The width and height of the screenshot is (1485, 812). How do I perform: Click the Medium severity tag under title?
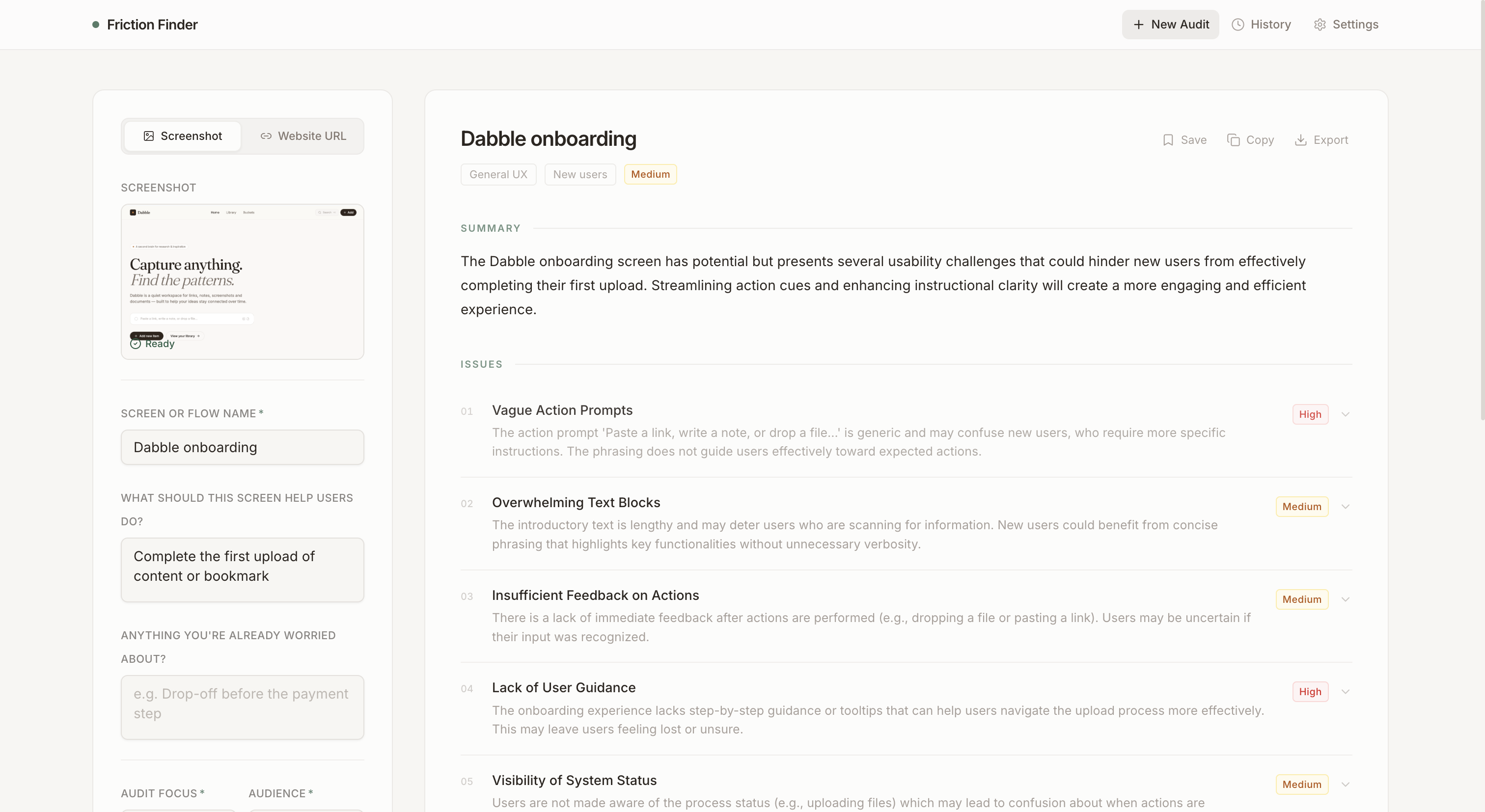tap(650, 174)
